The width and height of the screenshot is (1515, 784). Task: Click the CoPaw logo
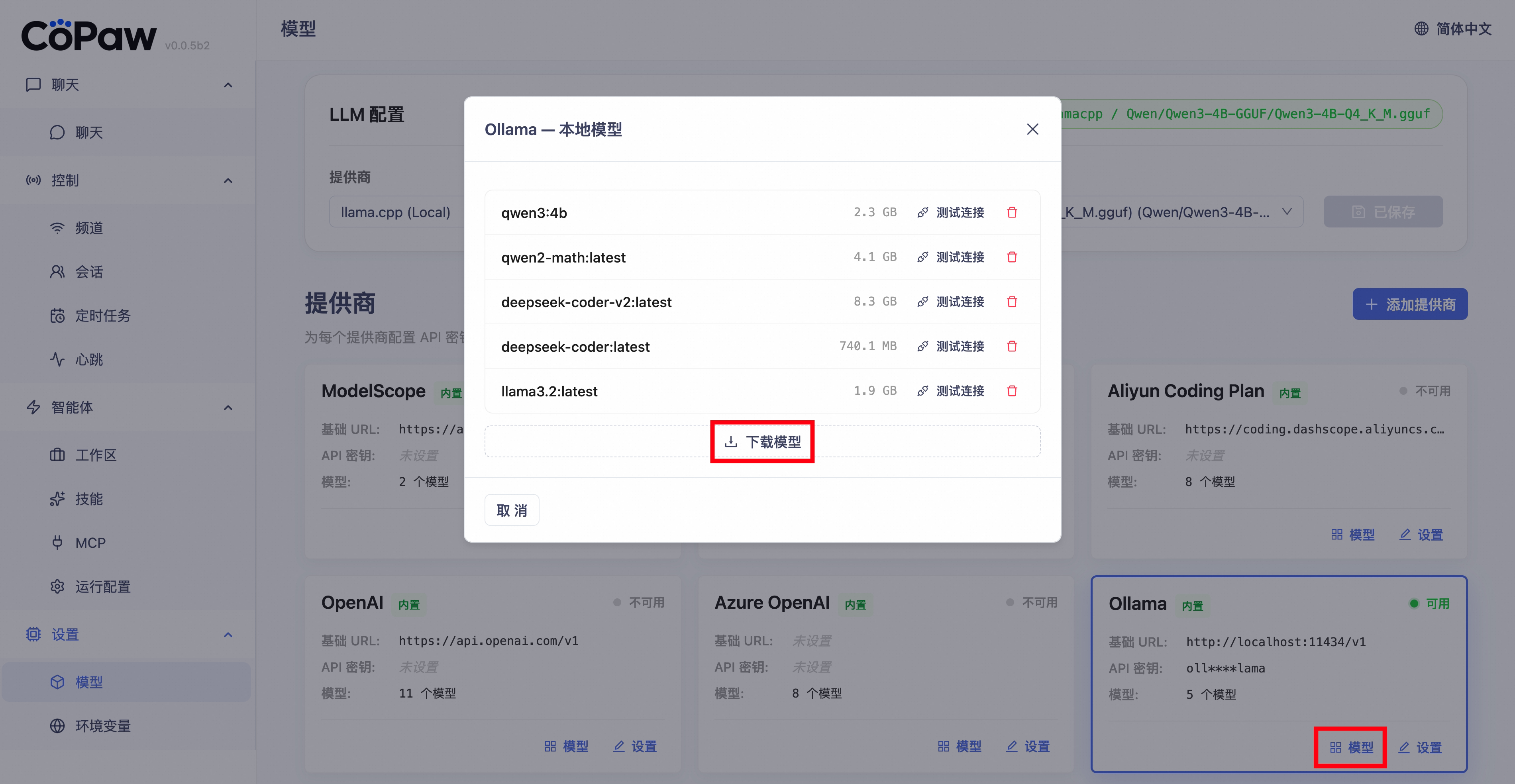(x=89, y=35)
